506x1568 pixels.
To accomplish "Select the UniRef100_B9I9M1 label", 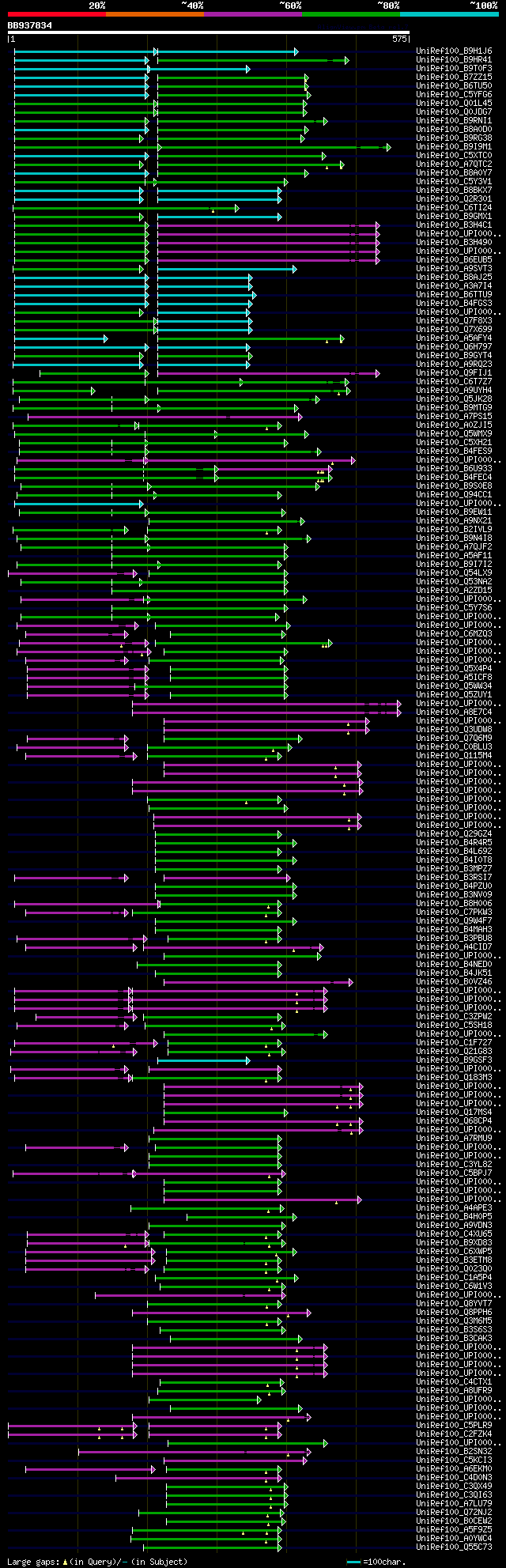I will click(454, 147).
